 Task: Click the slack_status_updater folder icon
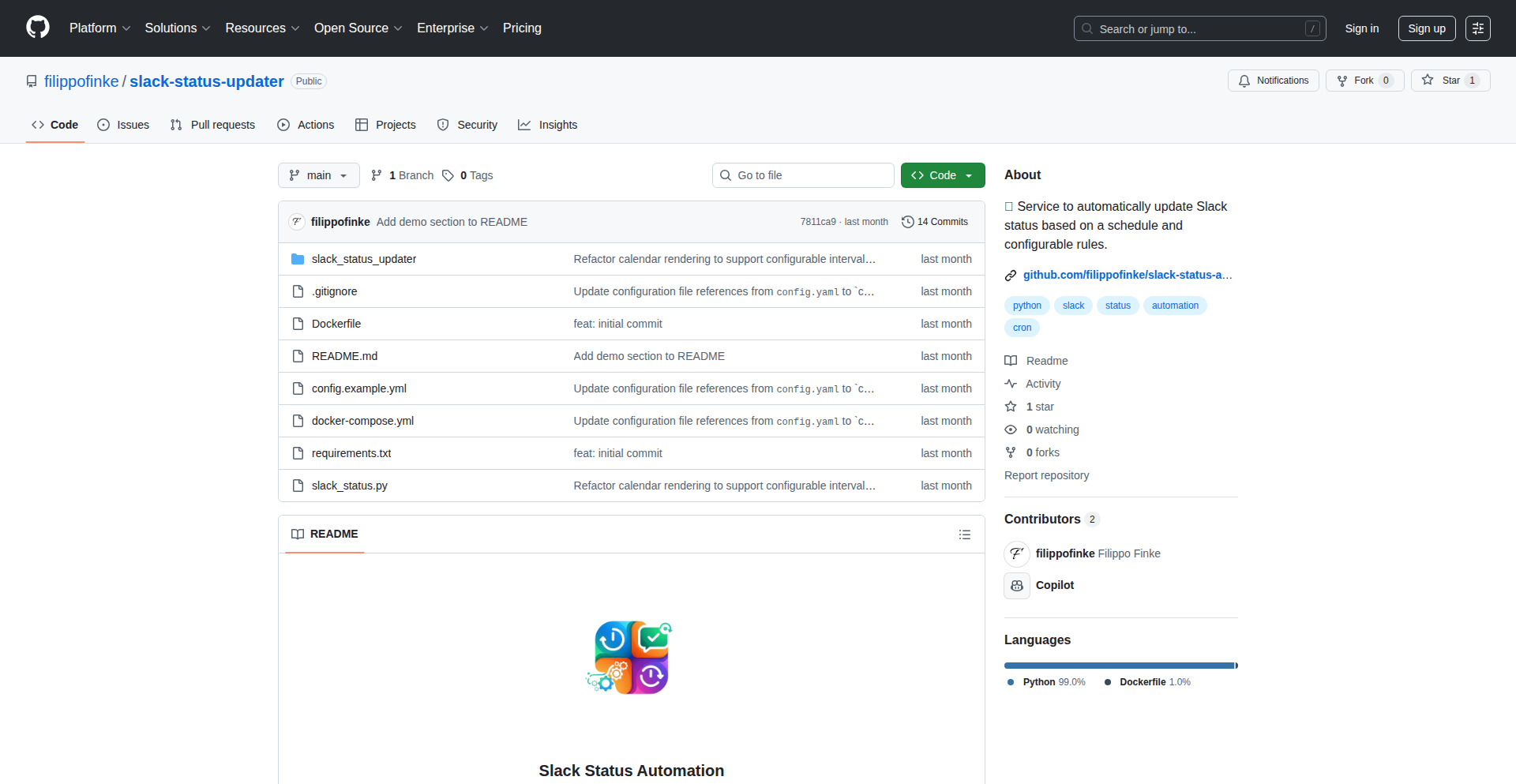tap(298, 259)
